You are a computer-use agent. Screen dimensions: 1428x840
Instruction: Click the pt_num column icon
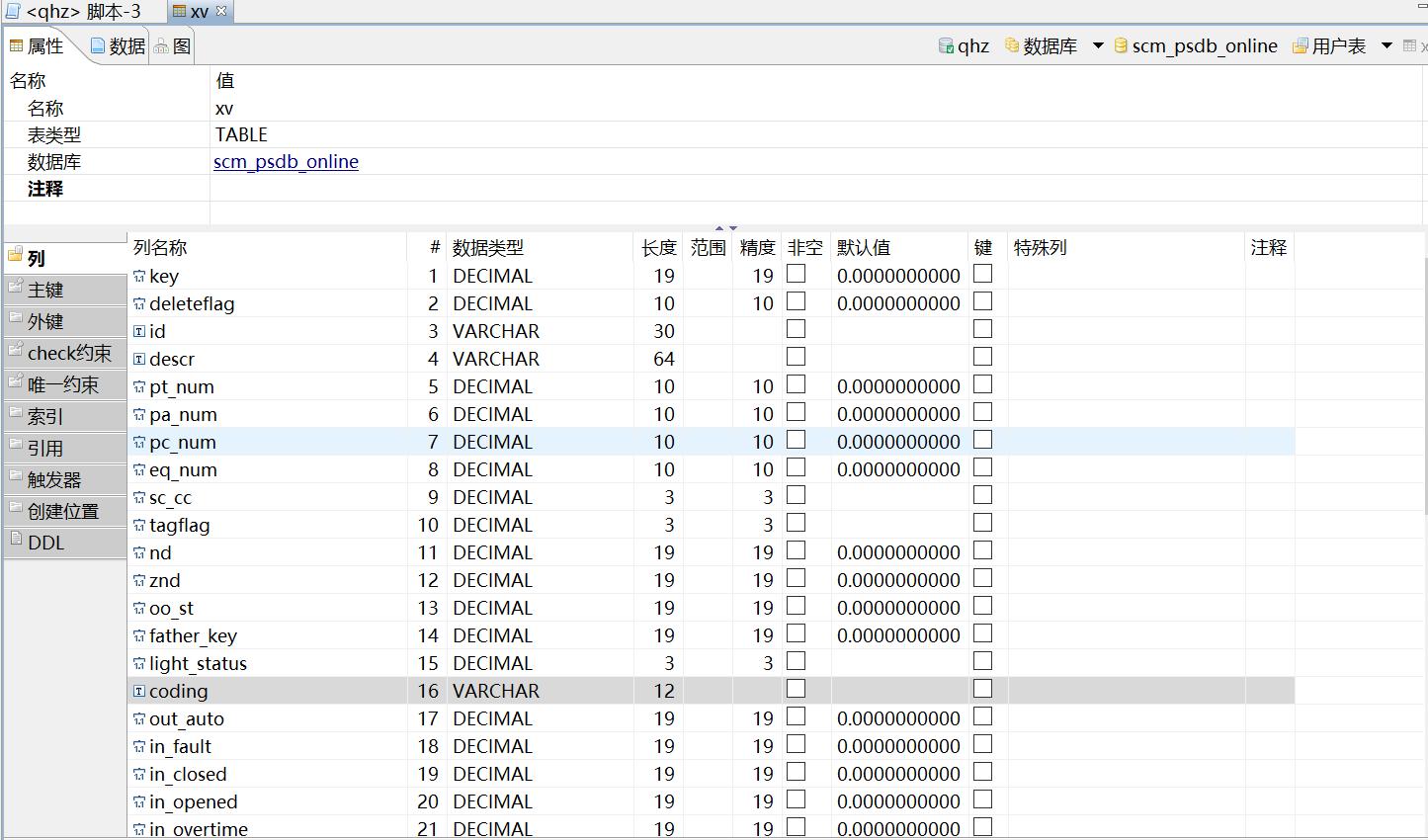pyautogui.click(x=139, y=387)
